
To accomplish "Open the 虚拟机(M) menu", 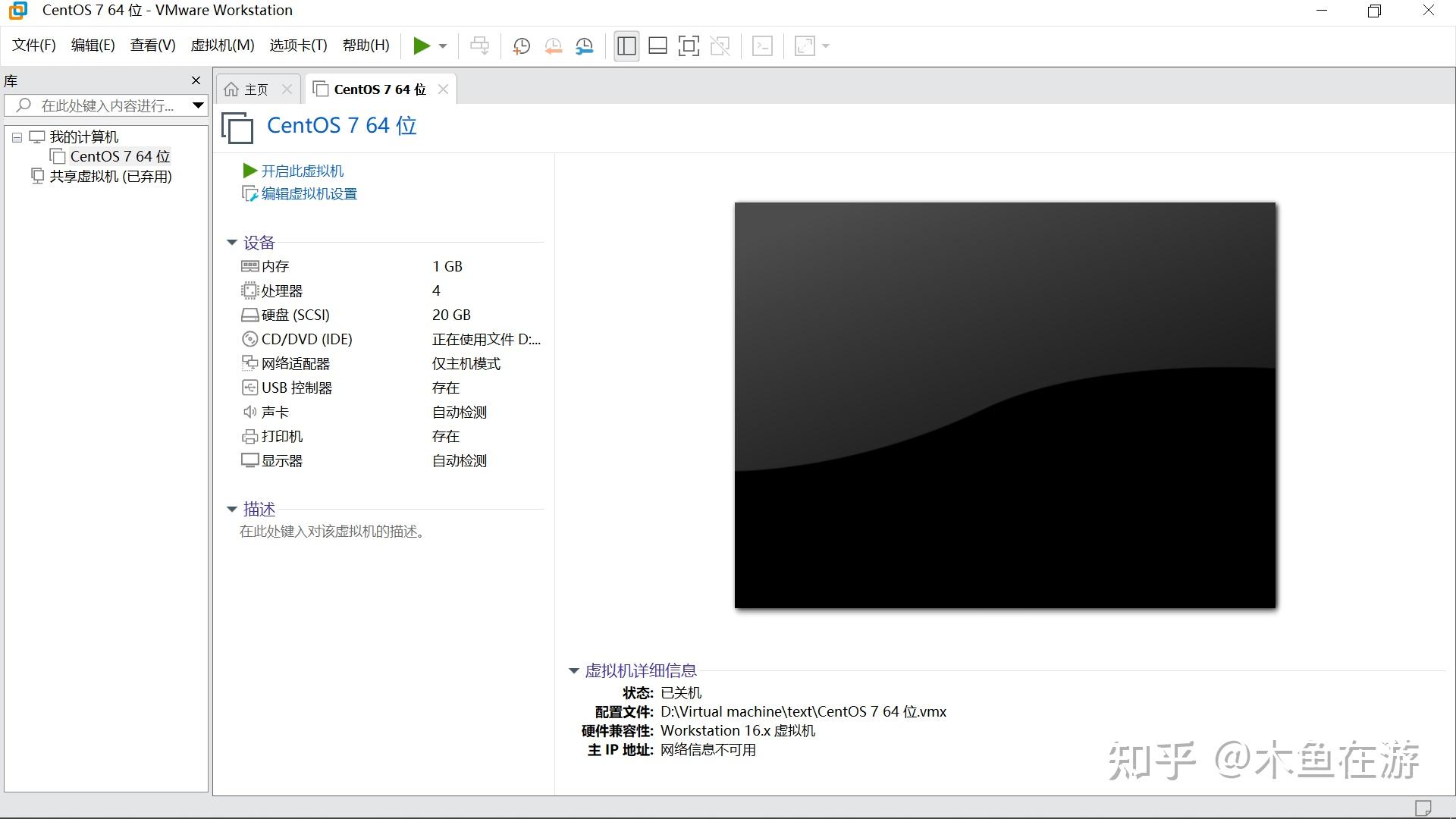I will point(221,45).
